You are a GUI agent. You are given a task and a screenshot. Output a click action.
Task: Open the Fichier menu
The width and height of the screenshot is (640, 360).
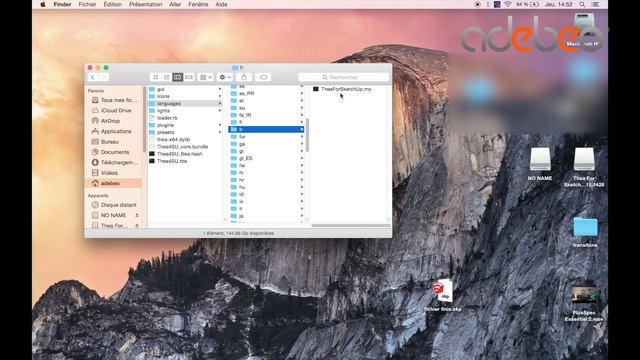point(87,4)
